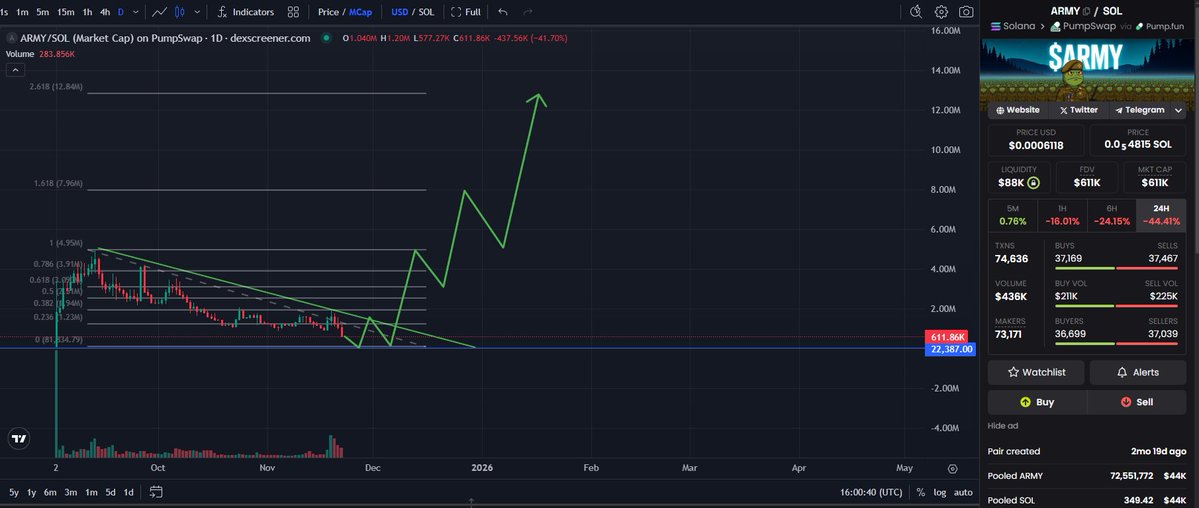Click the green Buy button
1199x508 pixels.
click(x=1037, y=402)
